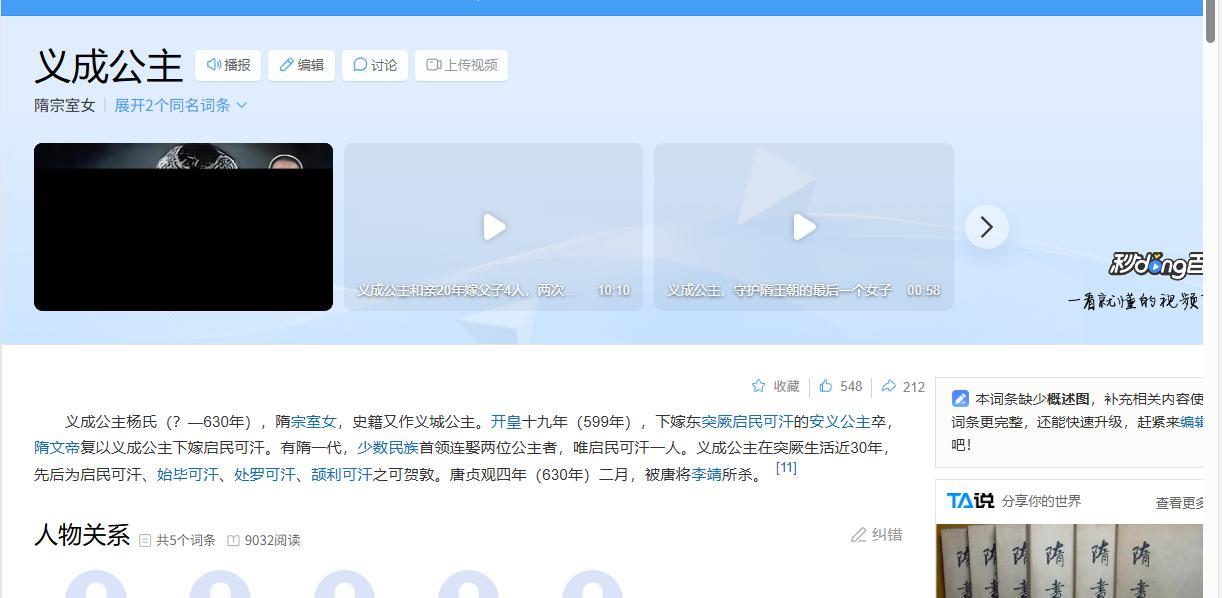Click the next arrow in video carousel
1222x598 pixels.
(986, 227)
